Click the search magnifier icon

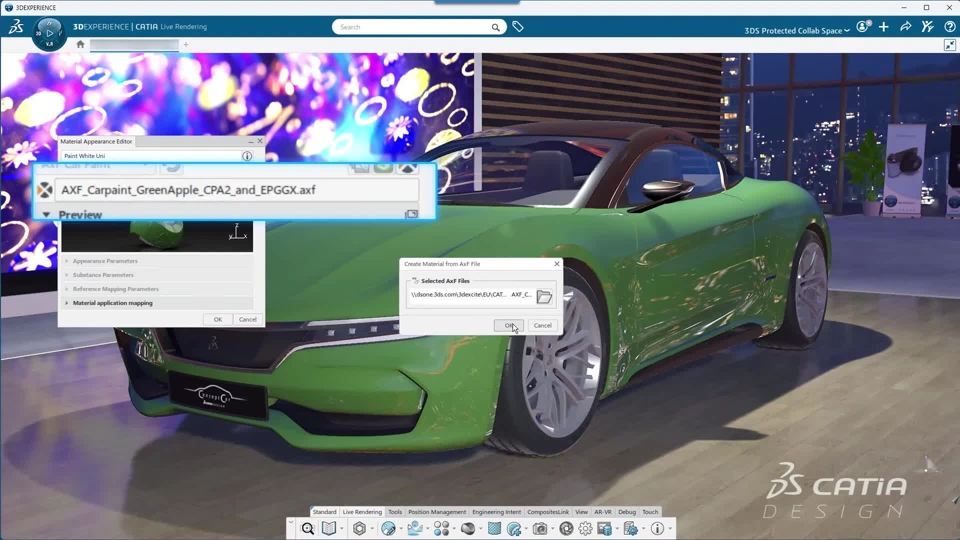[x=495, y=27]
